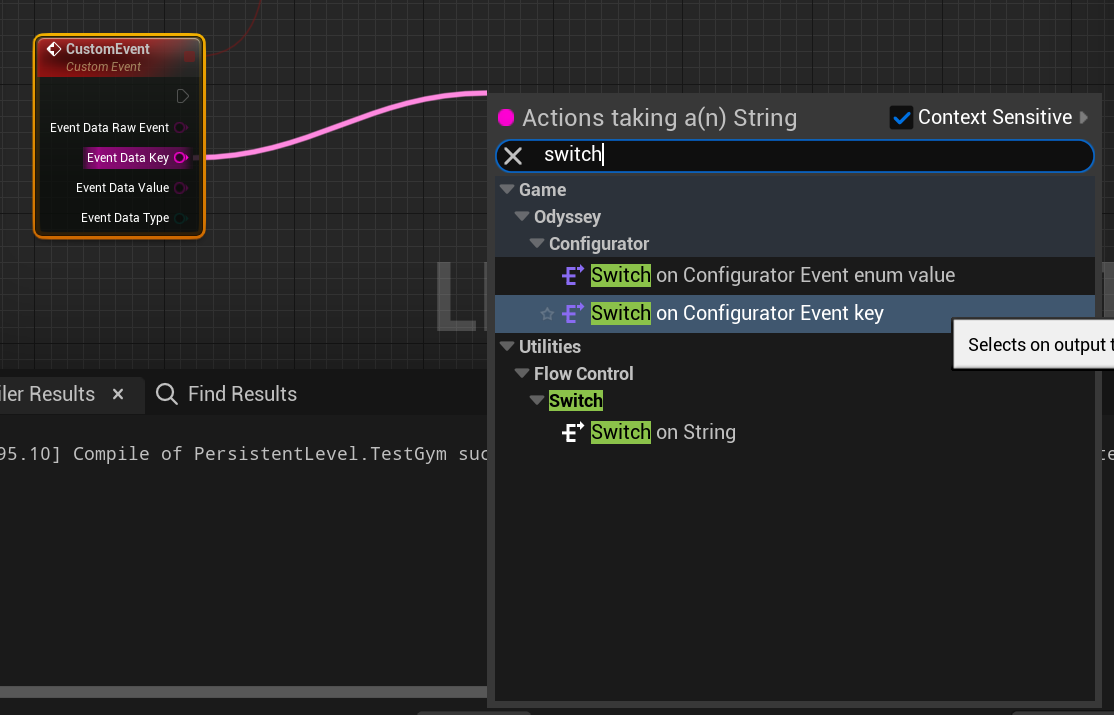This screenshot has width=1114, height=715.
Task: Collapse the Flow Control category
Action: [521, 374]
